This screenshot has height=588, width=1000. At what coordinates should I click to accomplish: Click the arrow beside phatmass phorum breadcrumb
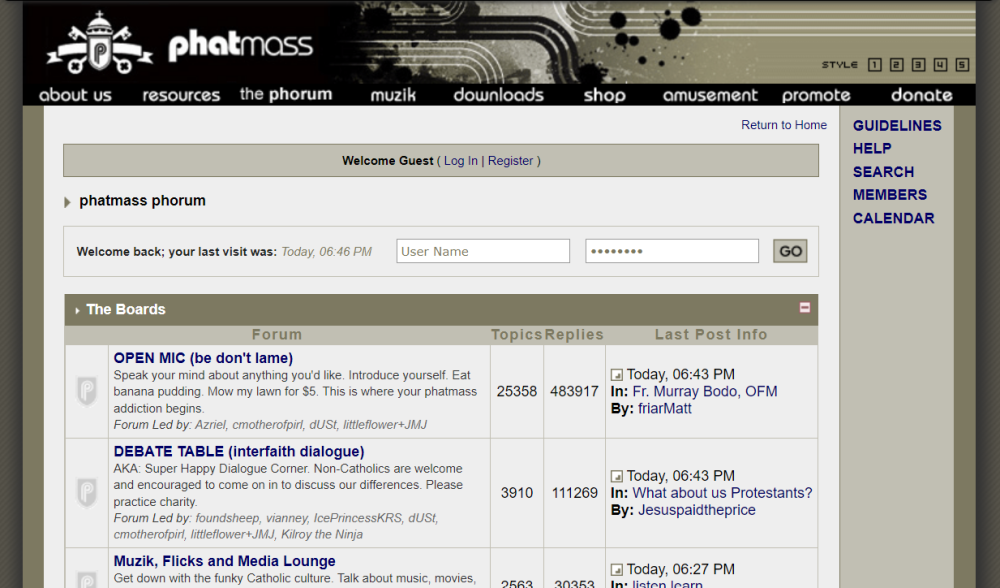67,202
